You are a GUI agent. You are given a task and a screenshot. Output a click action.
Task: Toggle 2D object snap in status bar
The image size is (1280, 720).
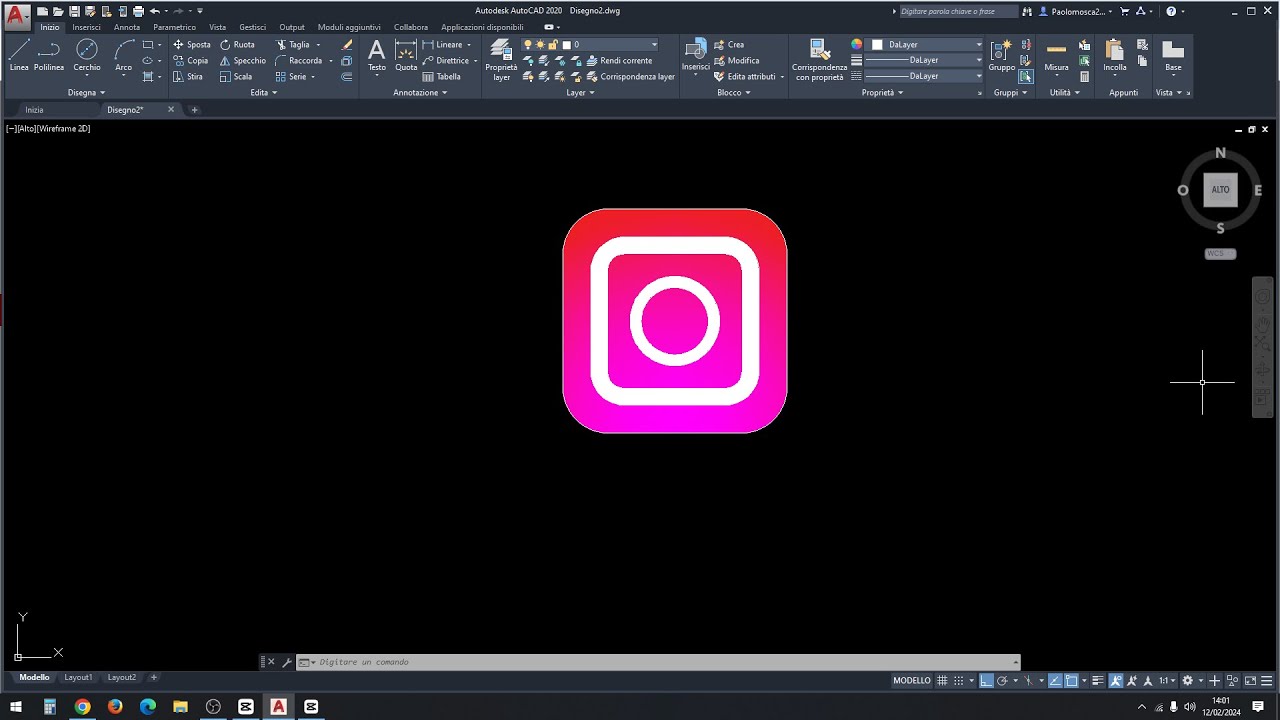click(1071, 680)
